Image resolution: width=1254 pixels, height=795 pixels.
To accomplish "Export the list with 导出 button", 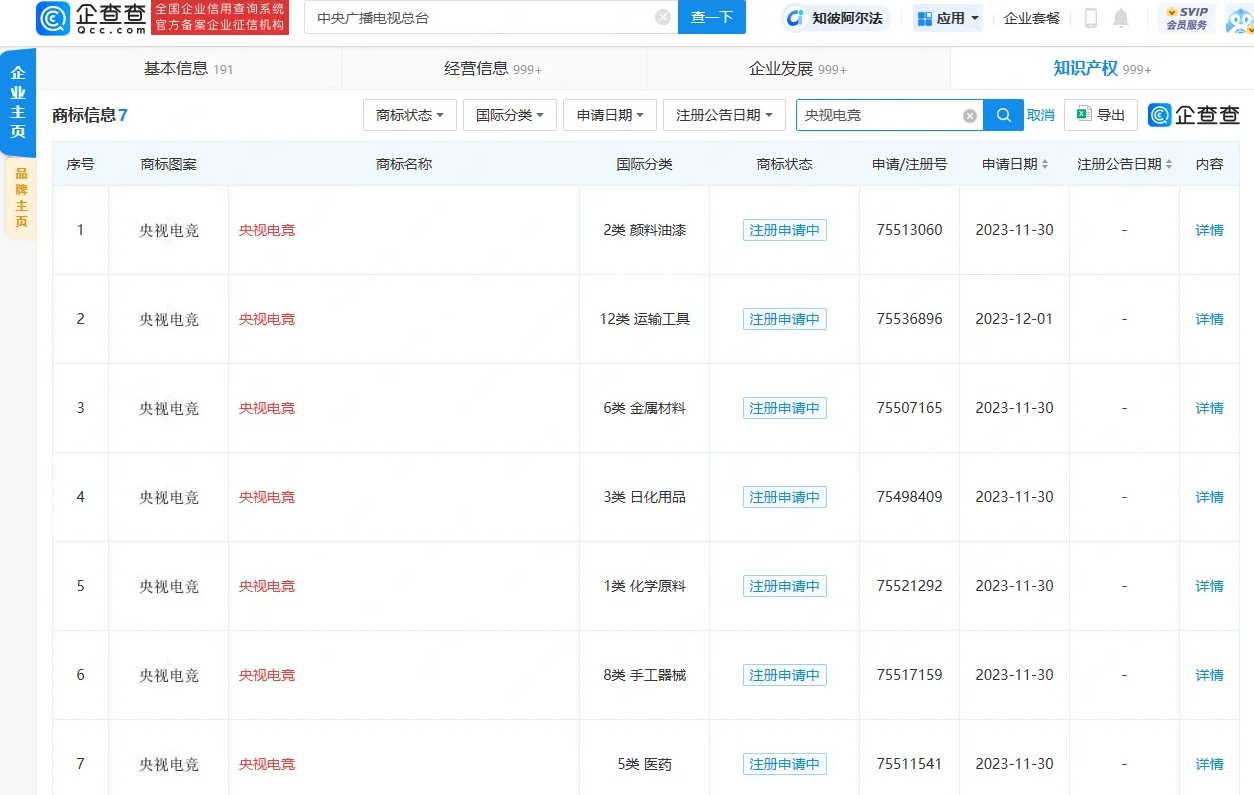I will coord(1101,115).
